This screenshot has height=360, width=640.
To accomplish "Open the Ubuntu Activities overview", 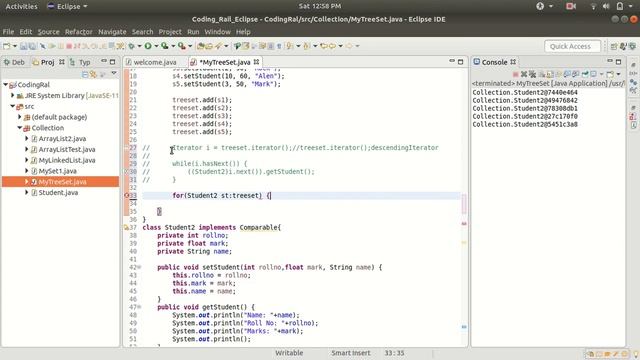I will tap(21, 6).
